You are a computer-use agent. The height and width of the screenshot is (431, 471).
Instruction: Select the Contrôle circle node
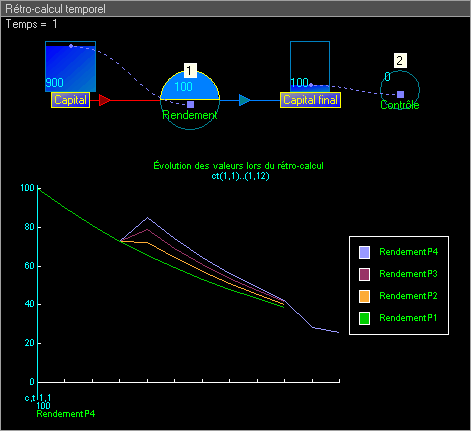click(400, 90)
